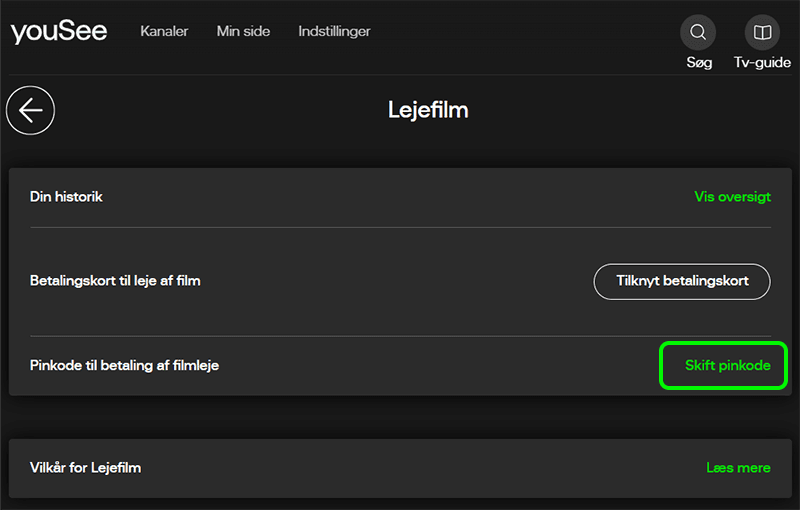Select the Vilkår for Lejefilm label
800x510 pixels.
tap(85, 468)
